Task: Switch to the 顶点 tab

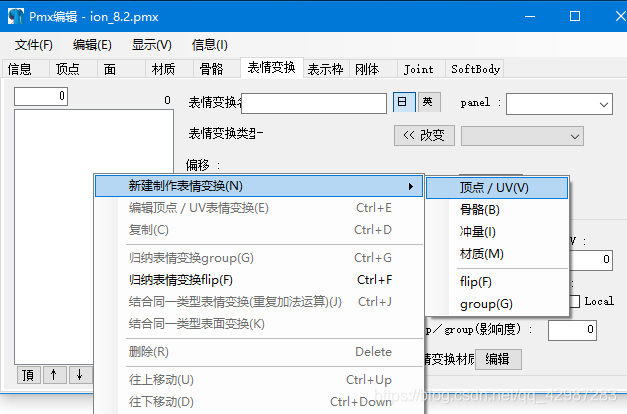Action: [x=74, y=69]
